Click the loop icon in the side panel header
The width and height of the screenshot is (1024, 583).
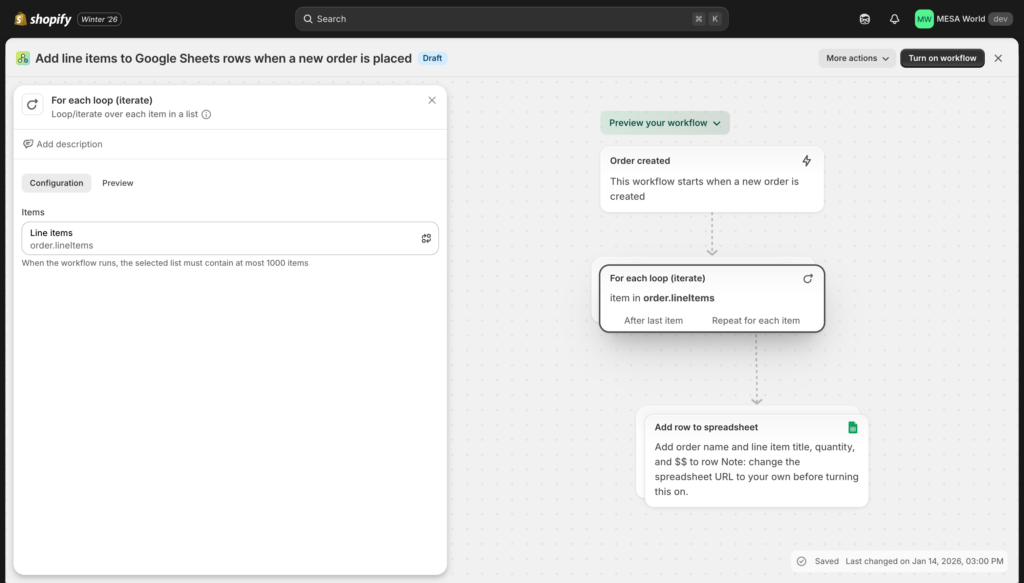33,106
